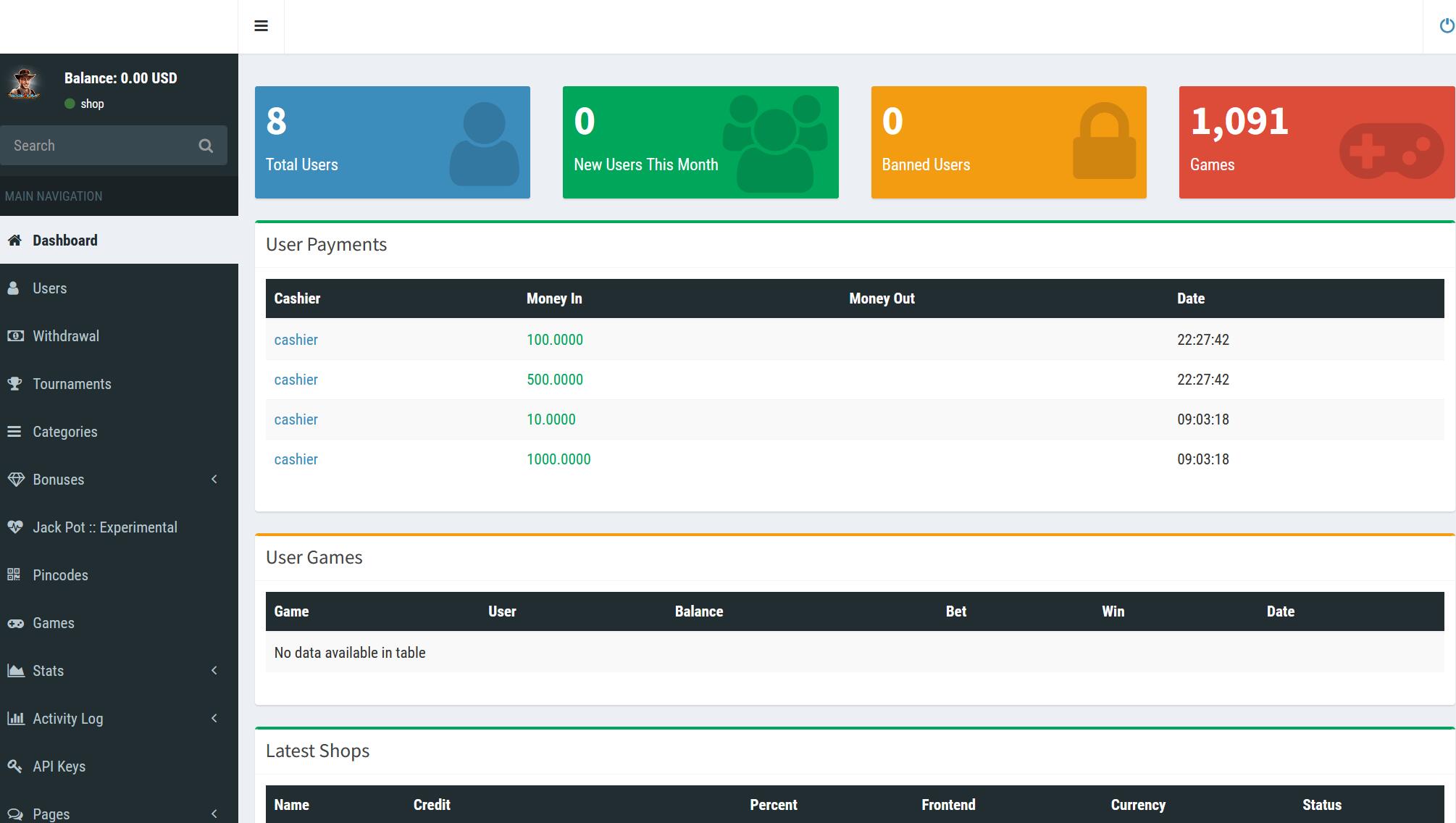Open cashier link for 500.0000 payment
Screen dimensions: 1456x823
coord(296,380)
